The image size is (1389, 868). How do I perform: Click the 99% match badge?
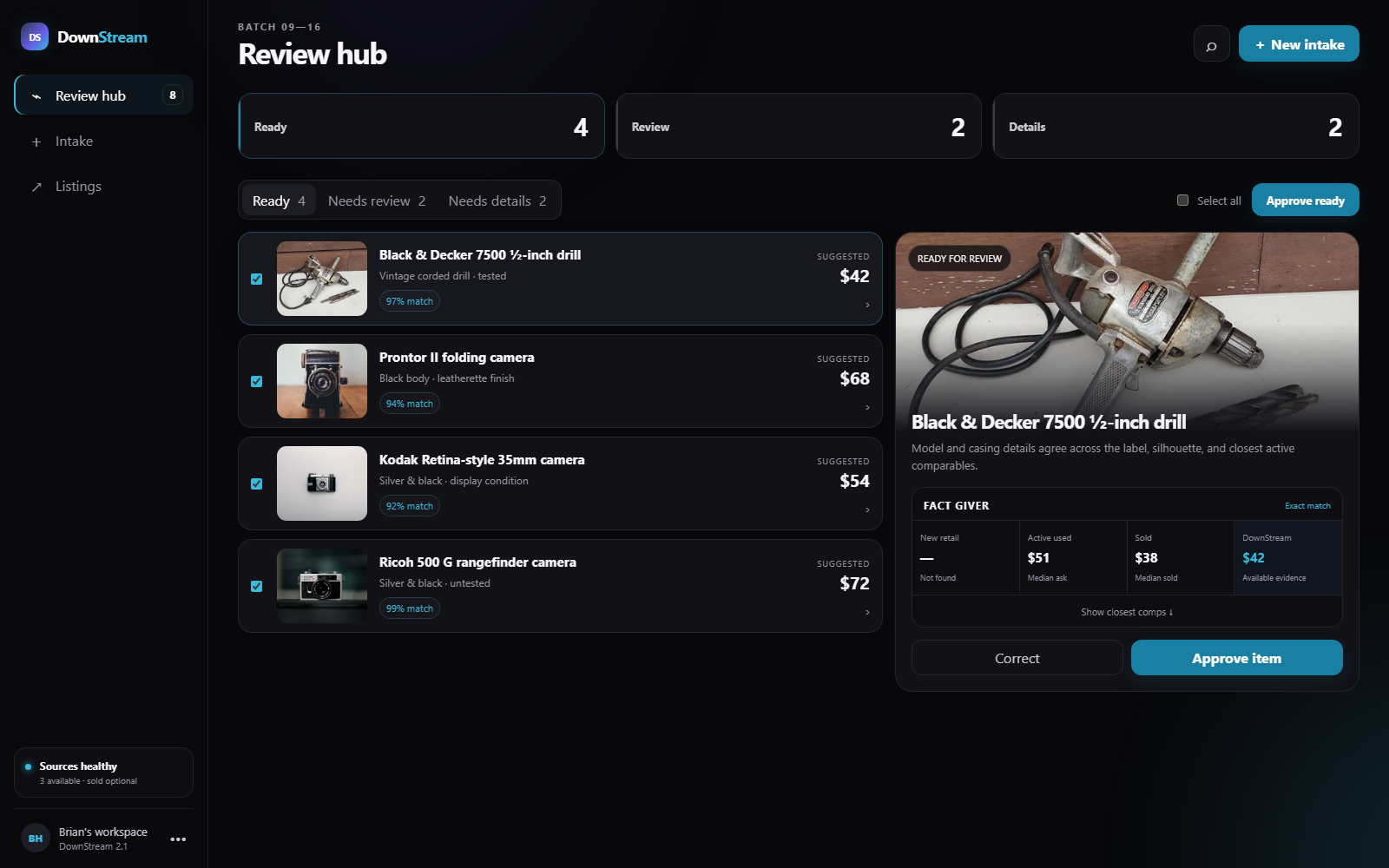click(410, 608)
